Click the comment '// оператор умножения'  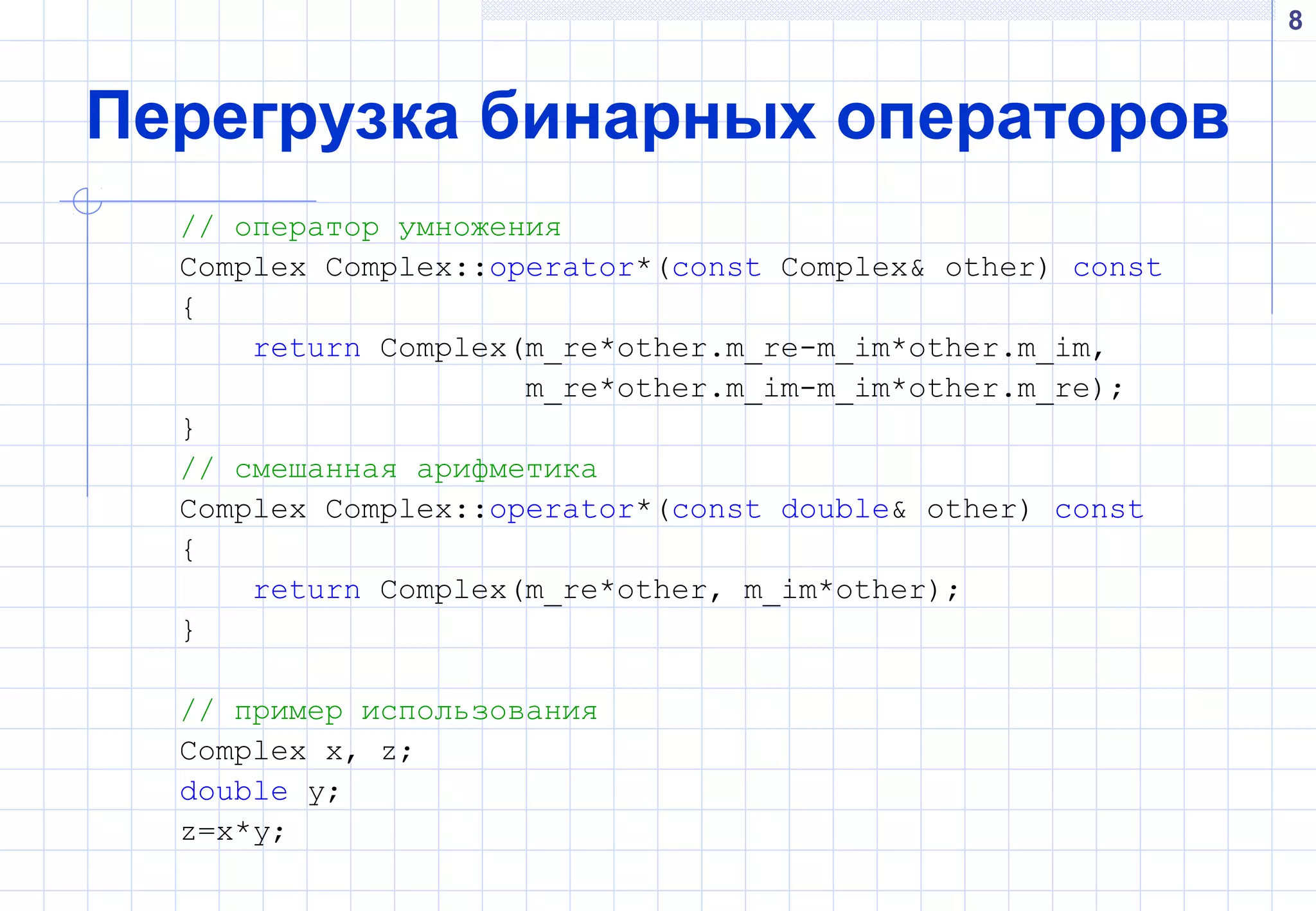[371, 227]
